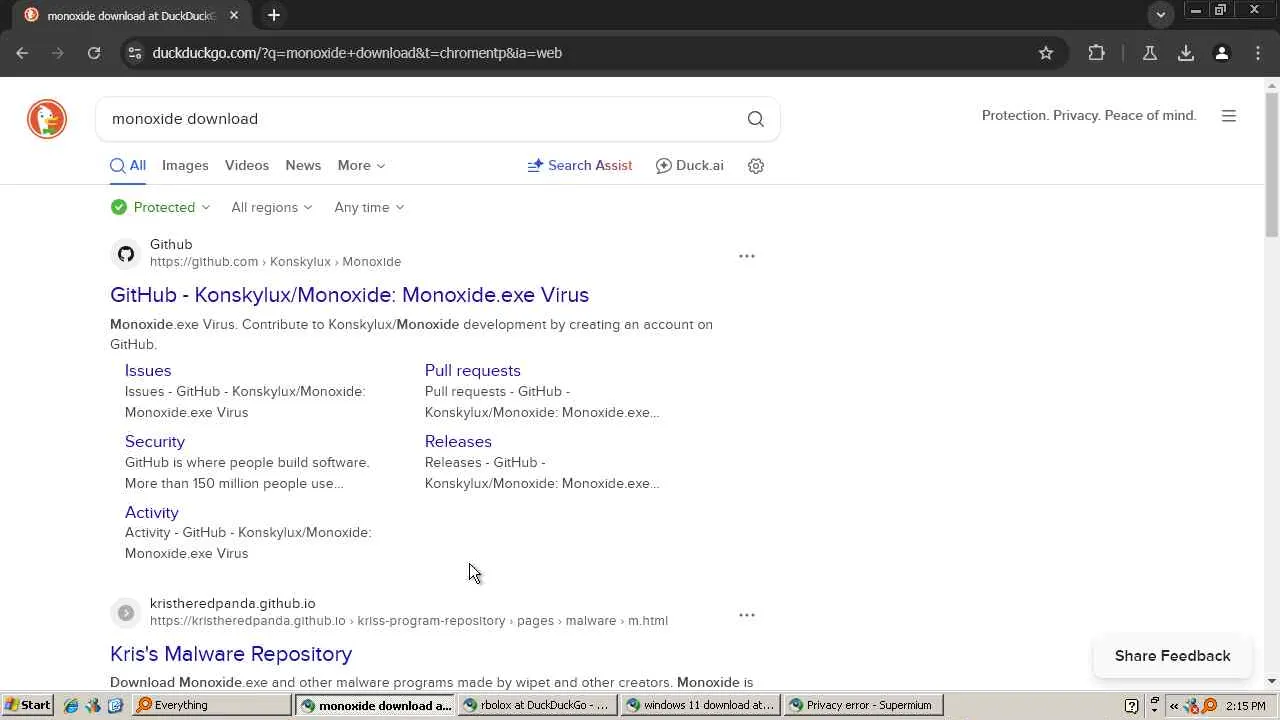Click the browser address bar URL

pos(357,53)
